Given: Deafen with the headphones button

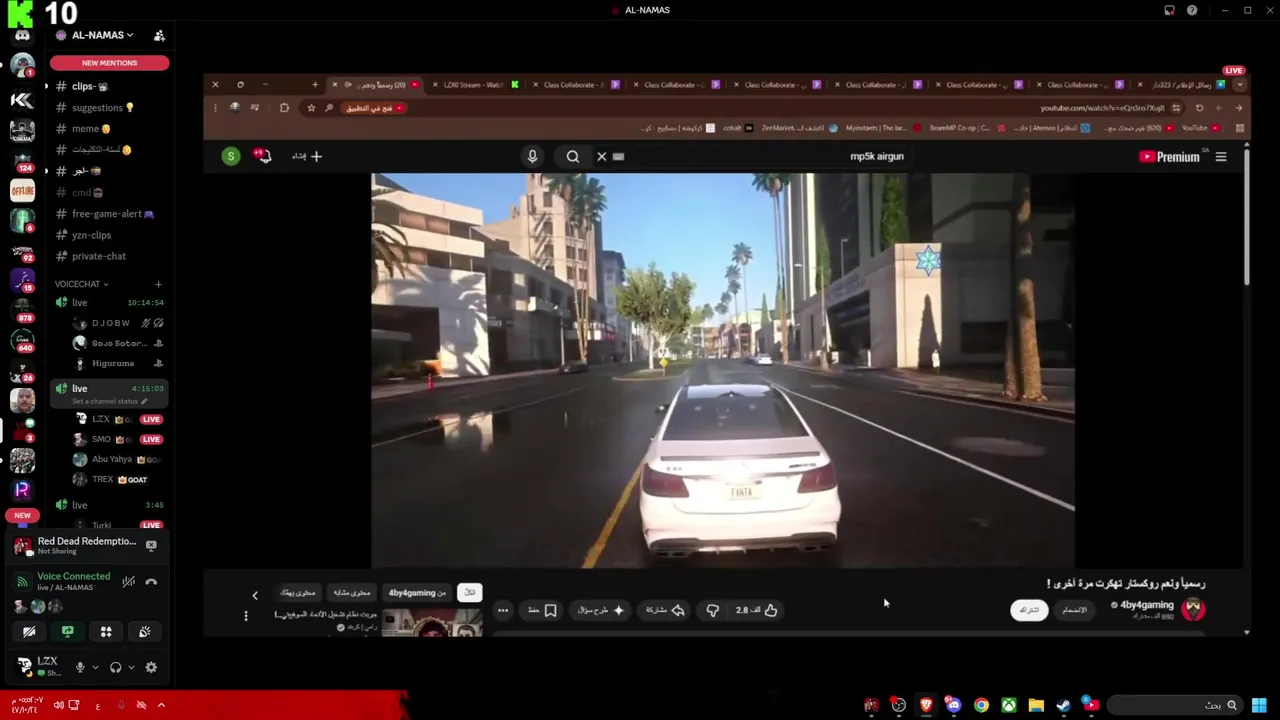Looking at the screenshot, I should (115, 667).
